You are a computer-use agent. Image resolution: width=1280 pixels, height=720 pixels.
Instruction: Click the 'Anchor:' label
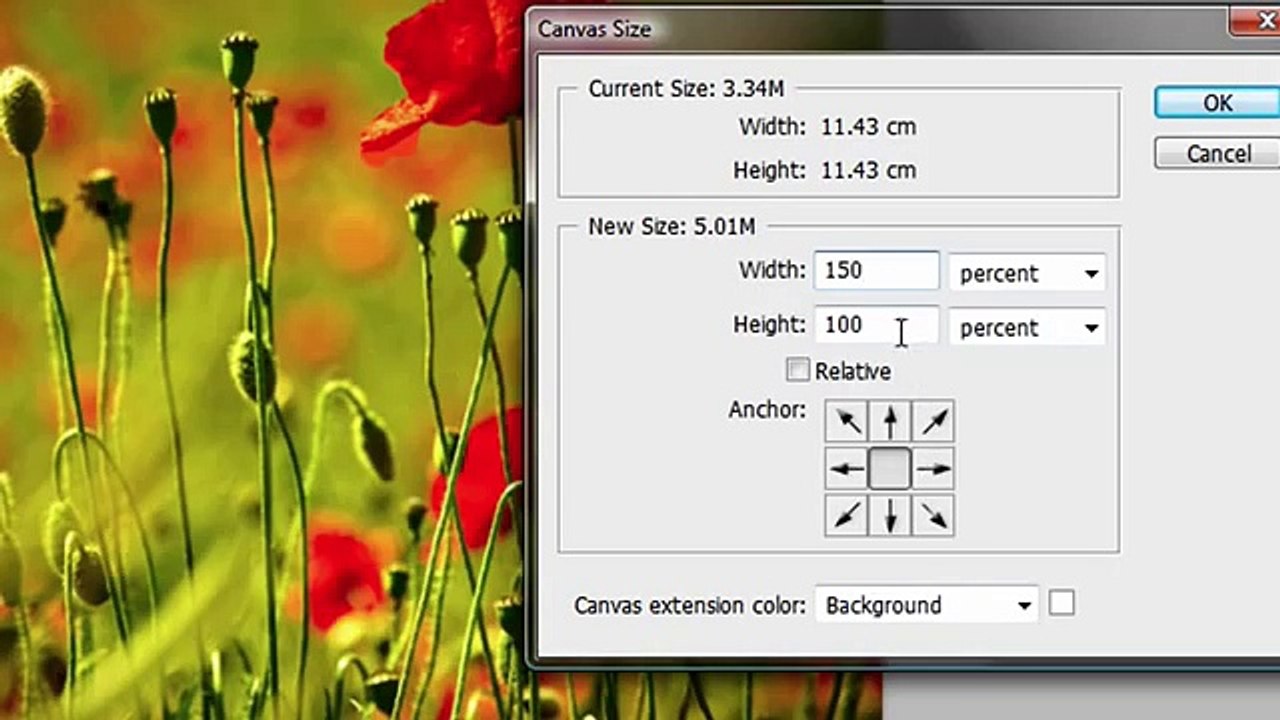pos(767,410)
